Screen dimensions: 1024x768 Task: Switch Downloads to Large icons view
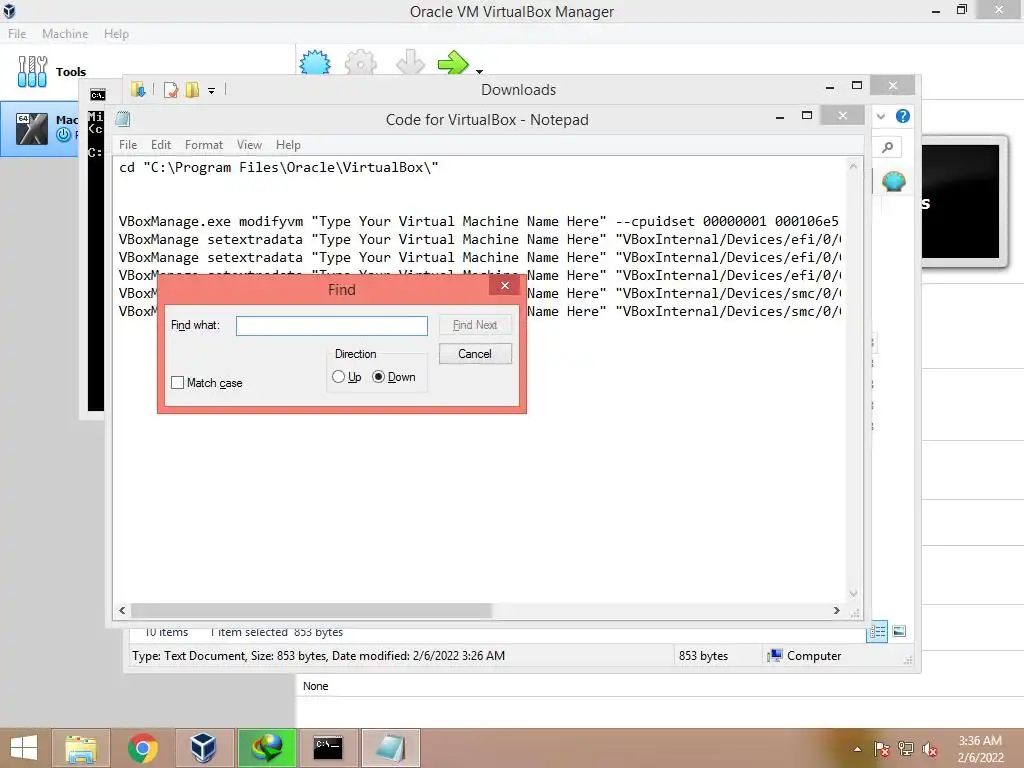pos(899,631)
